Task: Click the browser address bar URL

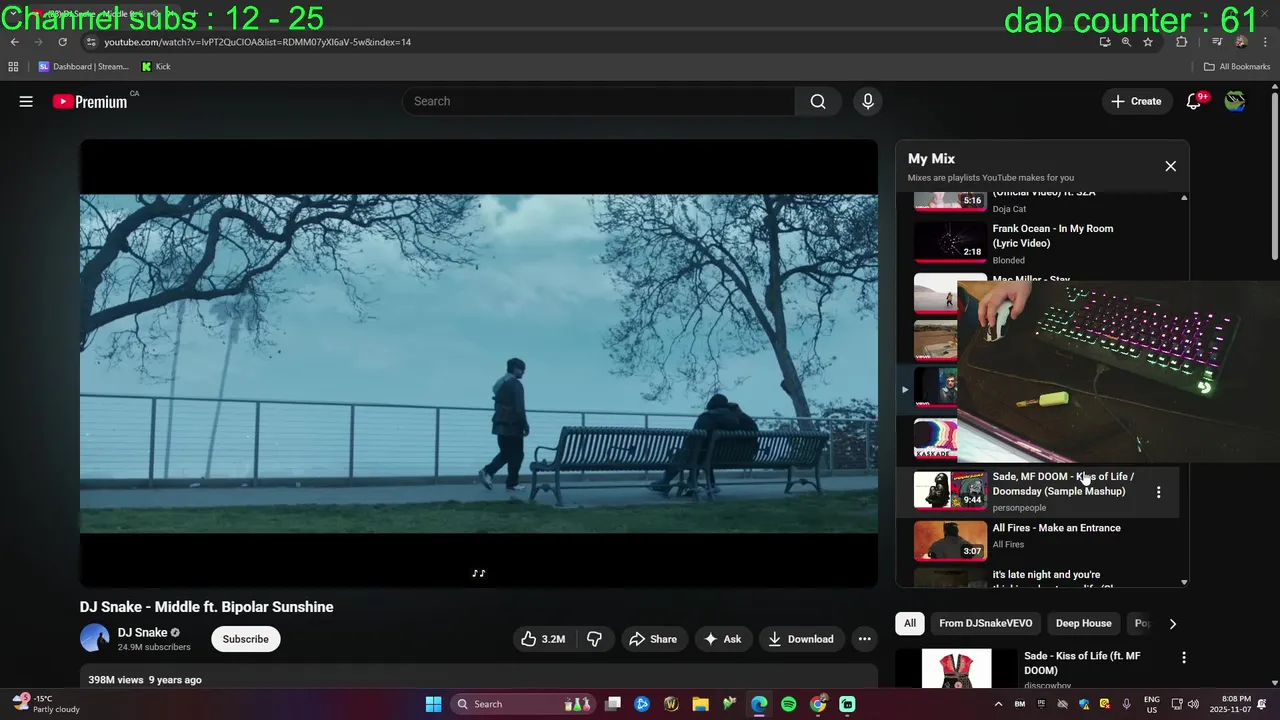Action: coord(258,42)
